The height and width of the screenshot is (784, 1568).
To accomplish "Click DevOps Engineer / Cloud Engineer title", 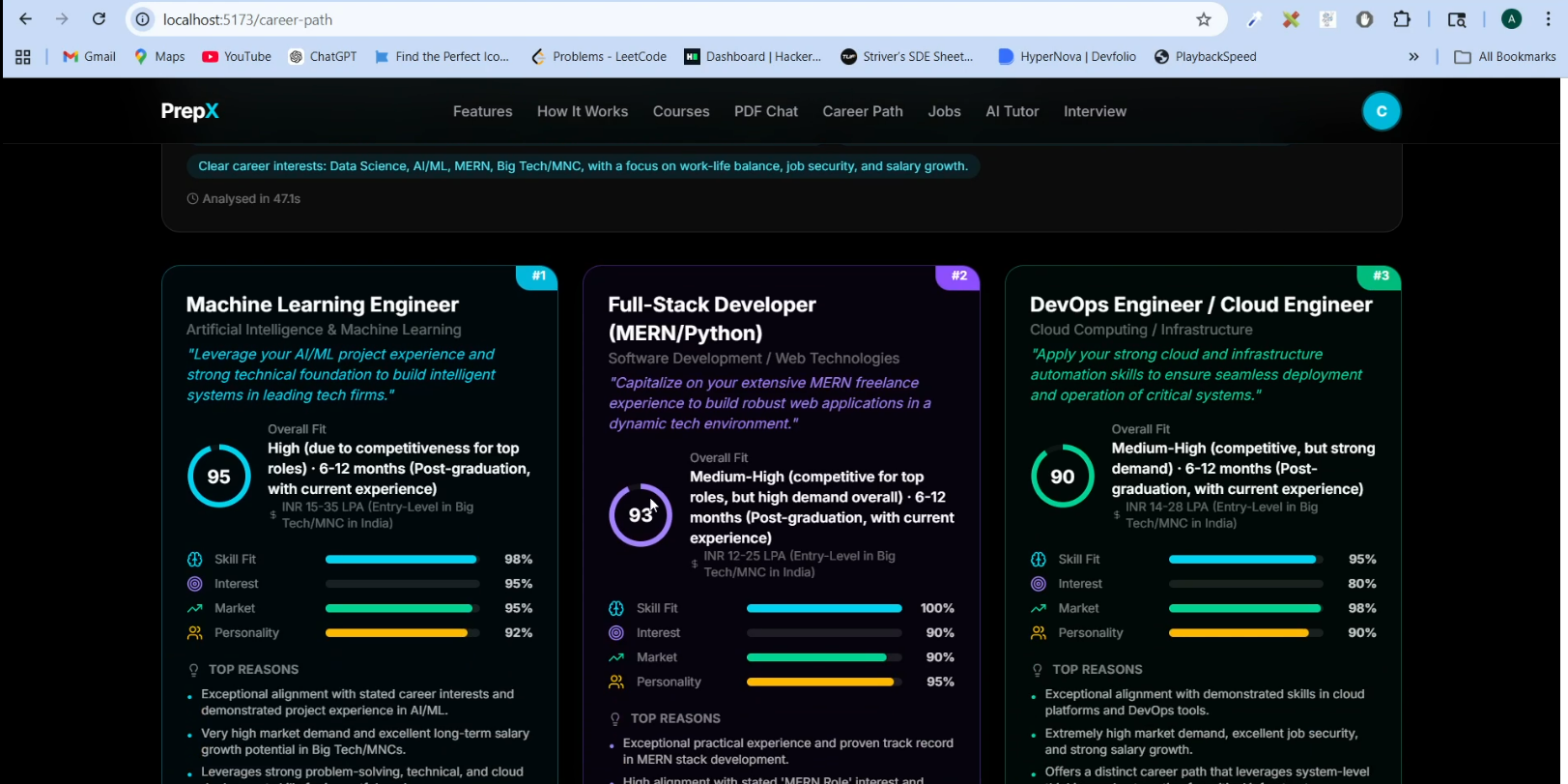I will pos(1201,305).
